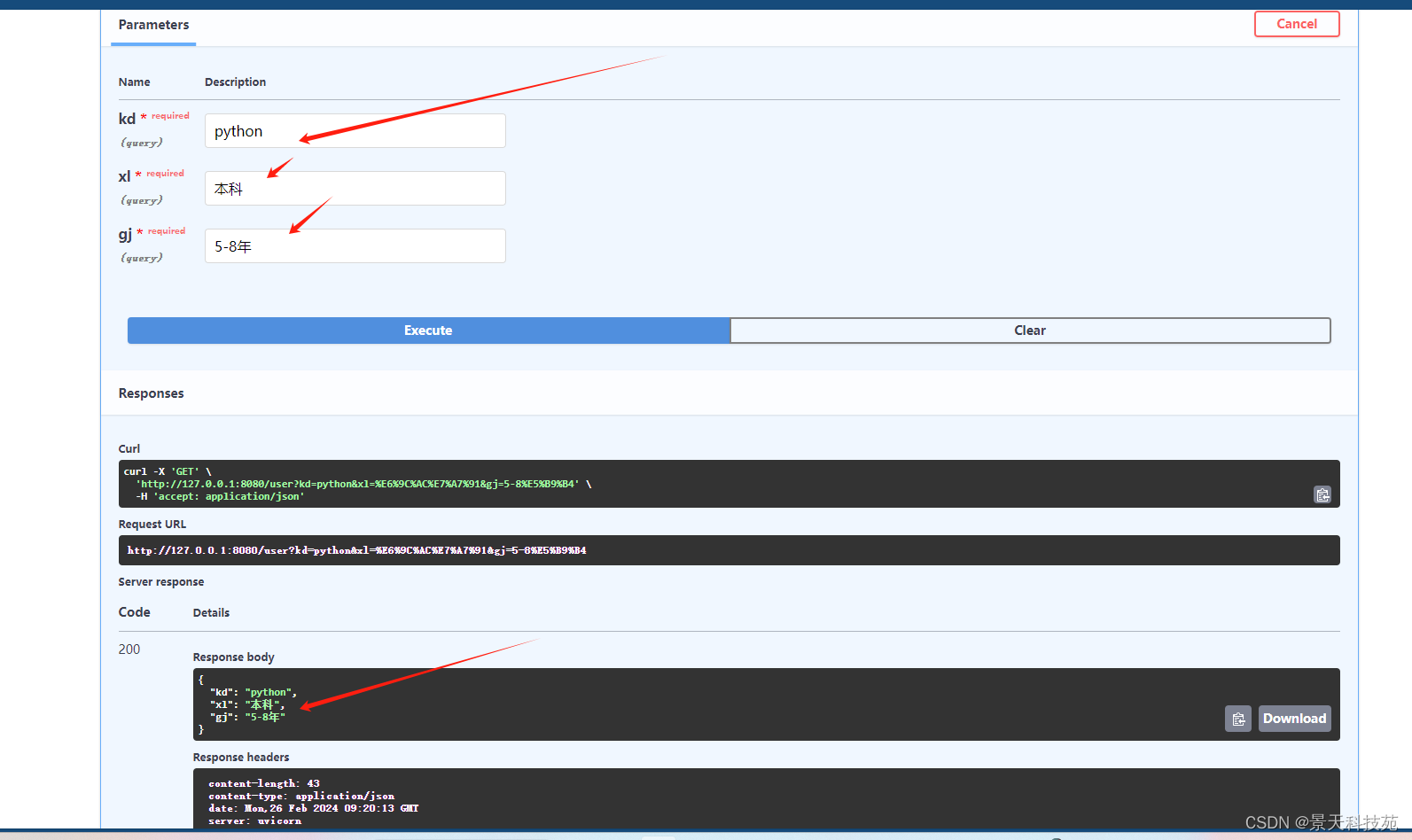The image size is (1412, 840).
Task: Cancel the try-it-out mode
Action: pyautogui.click(x=1297, y=24)
